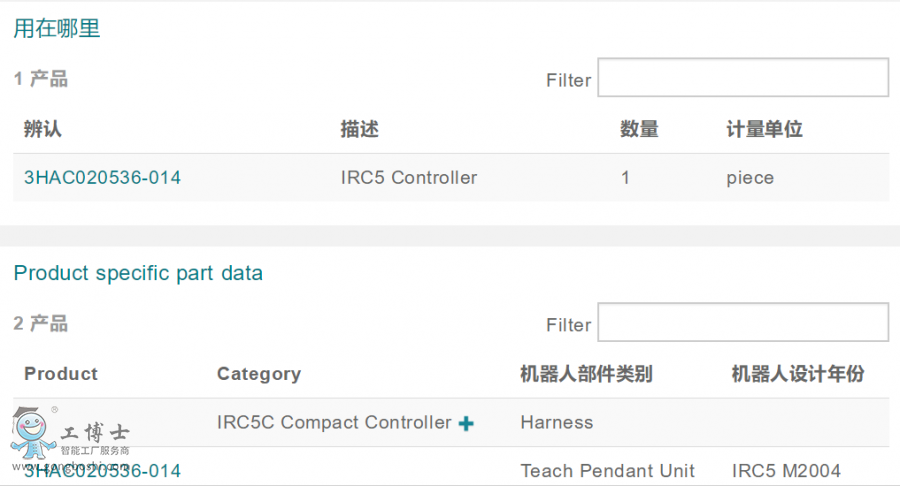Click the 计量单位 column header
This screenshot has width=900, height=486.
click(x=764, y=129)
